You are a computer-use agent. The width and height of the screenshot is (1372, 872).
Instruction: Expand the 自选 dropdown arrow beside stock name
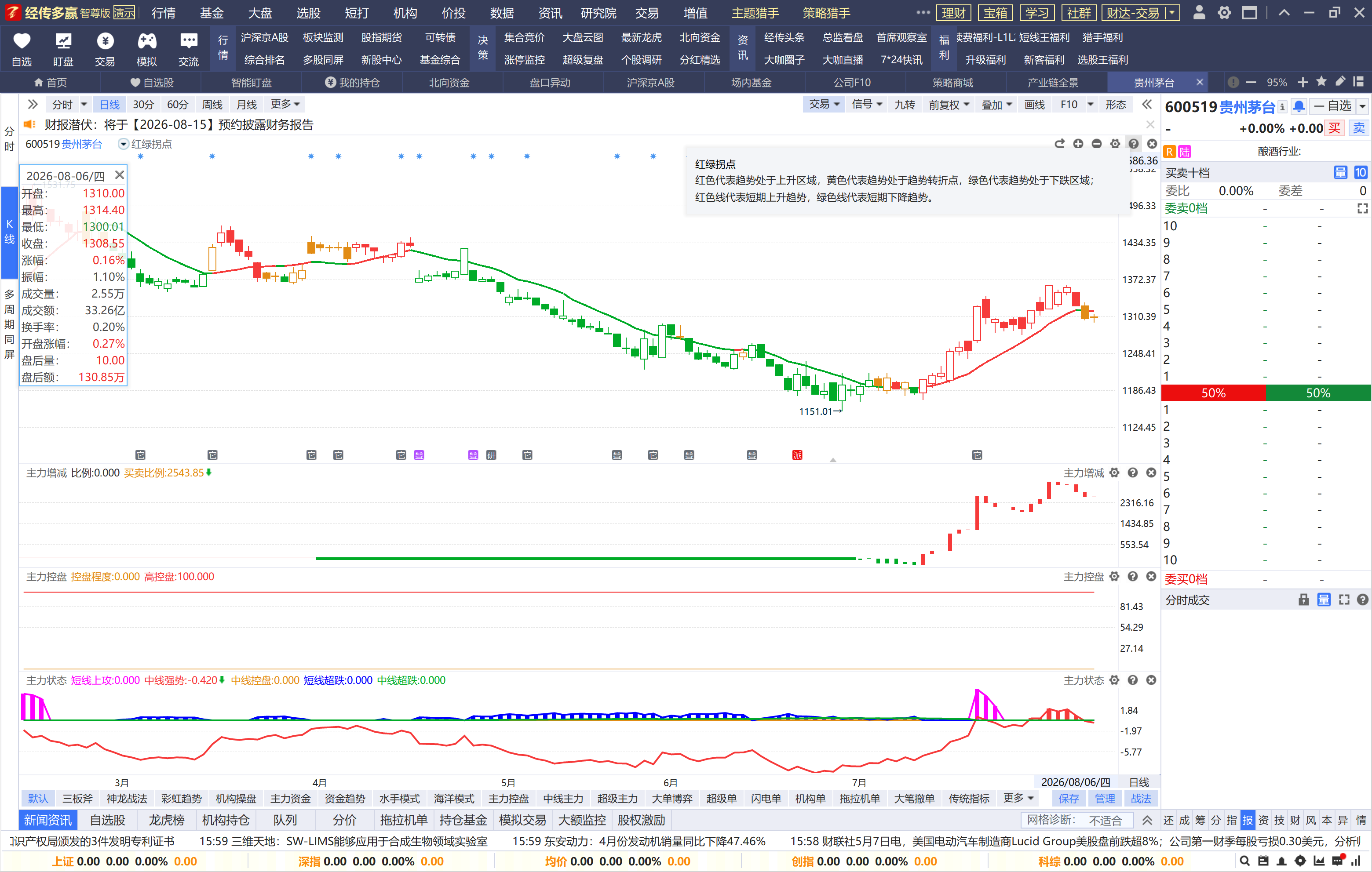[1362, 106]
